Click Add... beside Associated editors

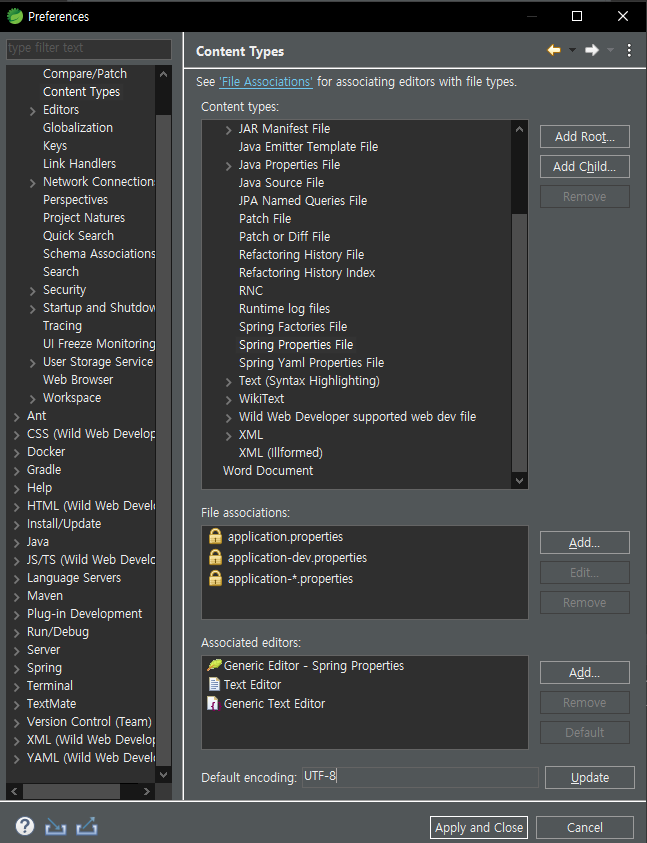pyautogui.click(x=585, y=673)
